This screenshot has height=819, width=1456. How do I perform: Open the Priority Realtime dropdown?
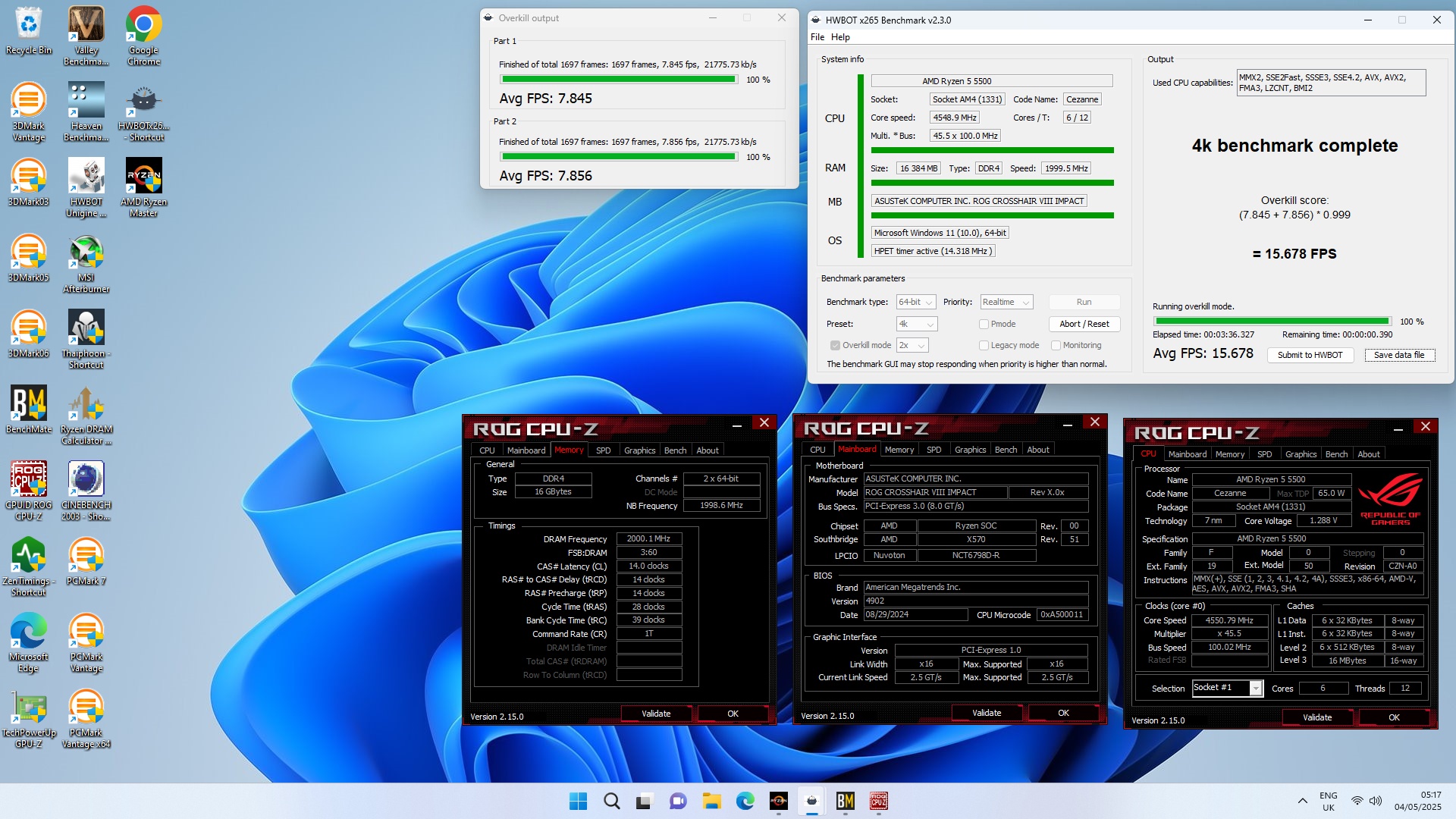point(1006,302)
